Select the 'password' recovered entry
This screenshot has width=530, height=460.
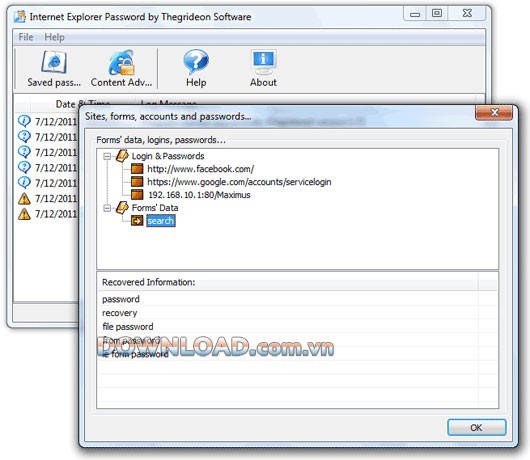coord(121,299)
